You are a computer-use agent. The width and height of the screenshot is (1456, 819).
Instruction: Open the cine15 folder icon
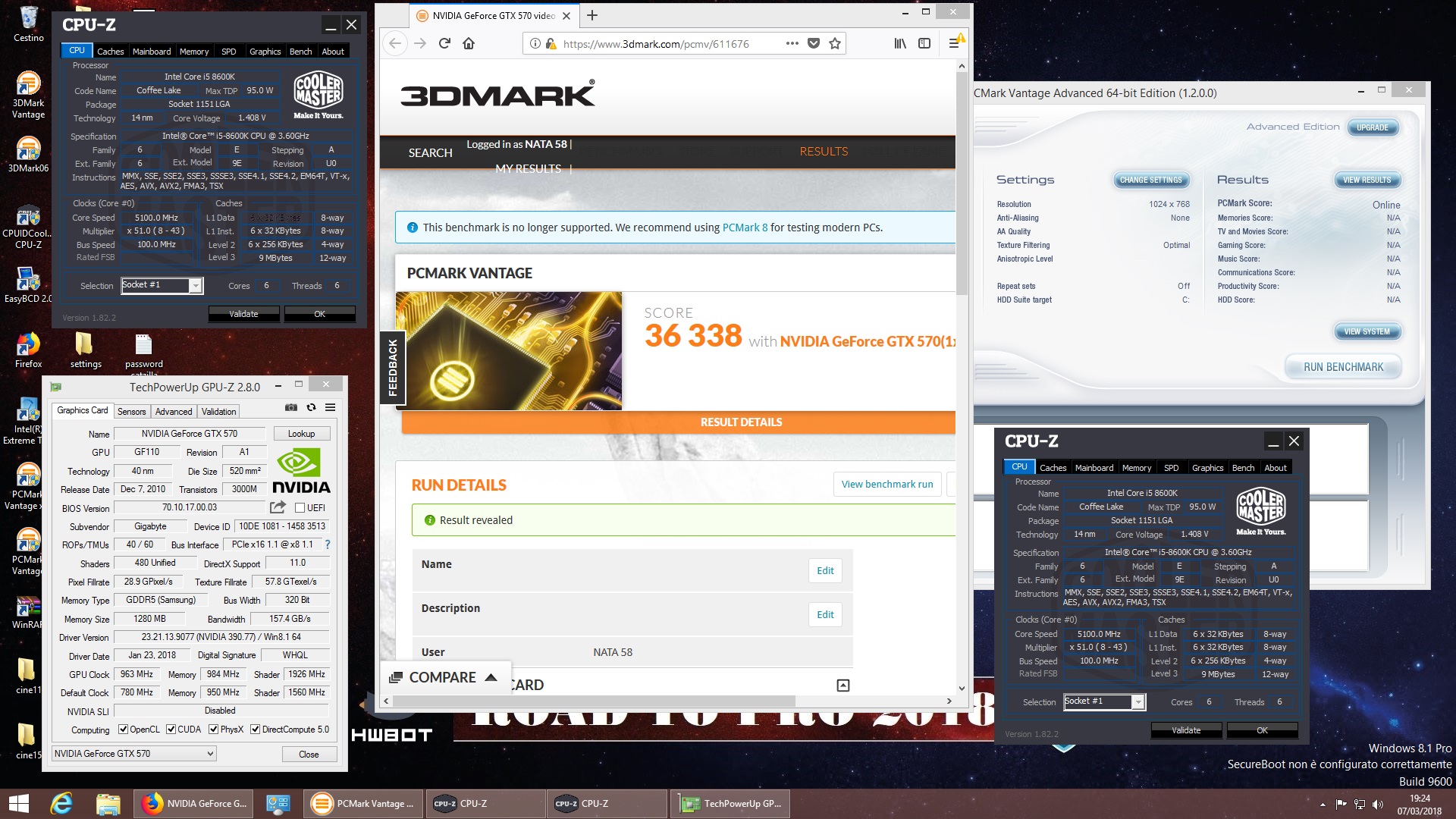(28, 742)
